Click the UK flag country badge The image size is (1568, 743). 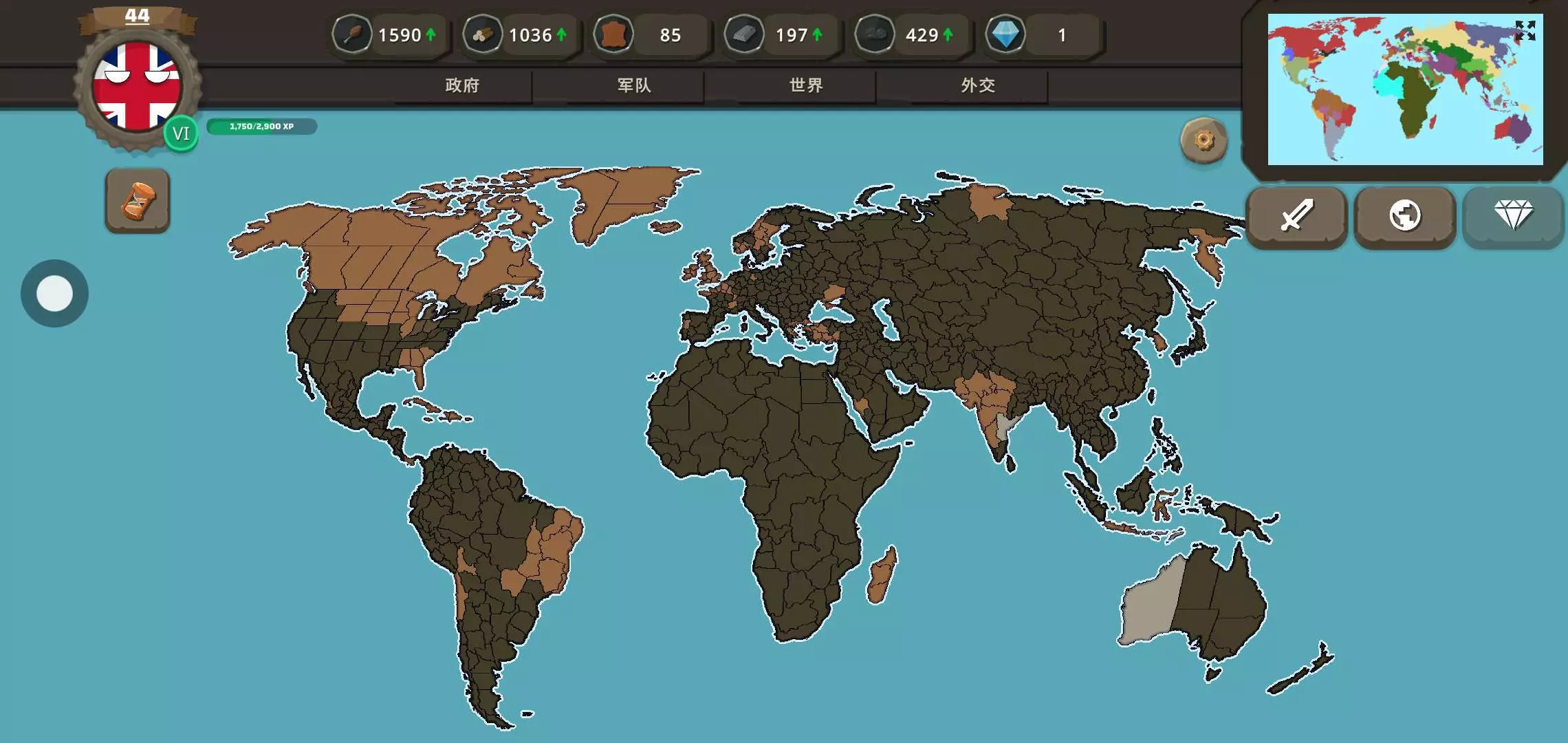137,87
